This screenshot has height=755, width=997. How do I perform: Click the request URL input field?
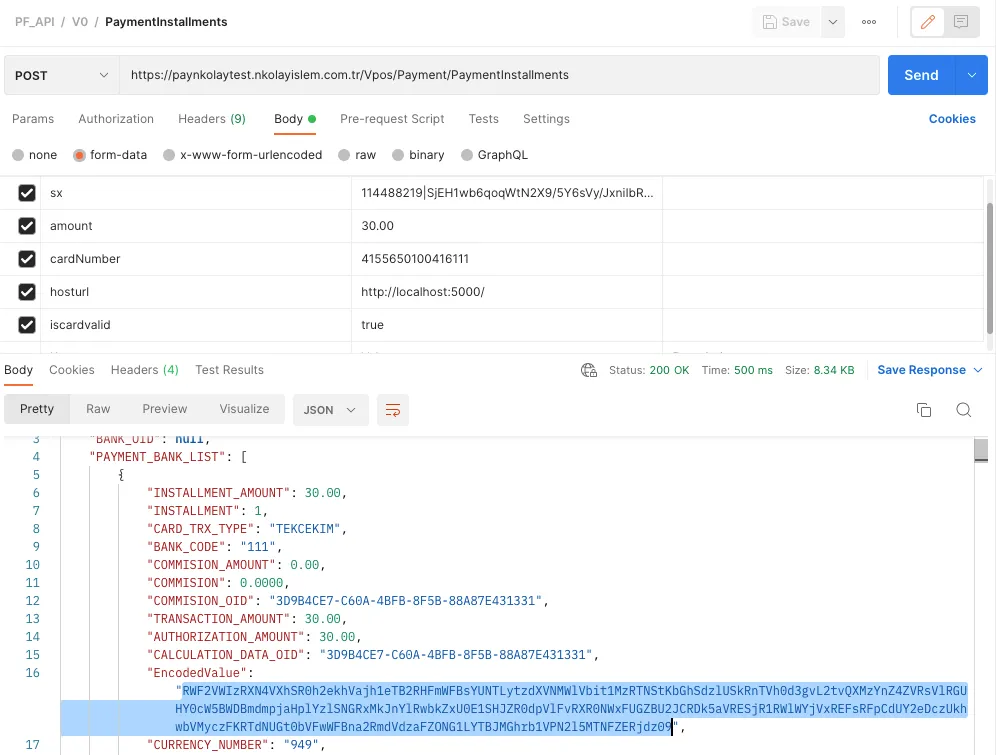pyautogui.click(x=500, y=75)
